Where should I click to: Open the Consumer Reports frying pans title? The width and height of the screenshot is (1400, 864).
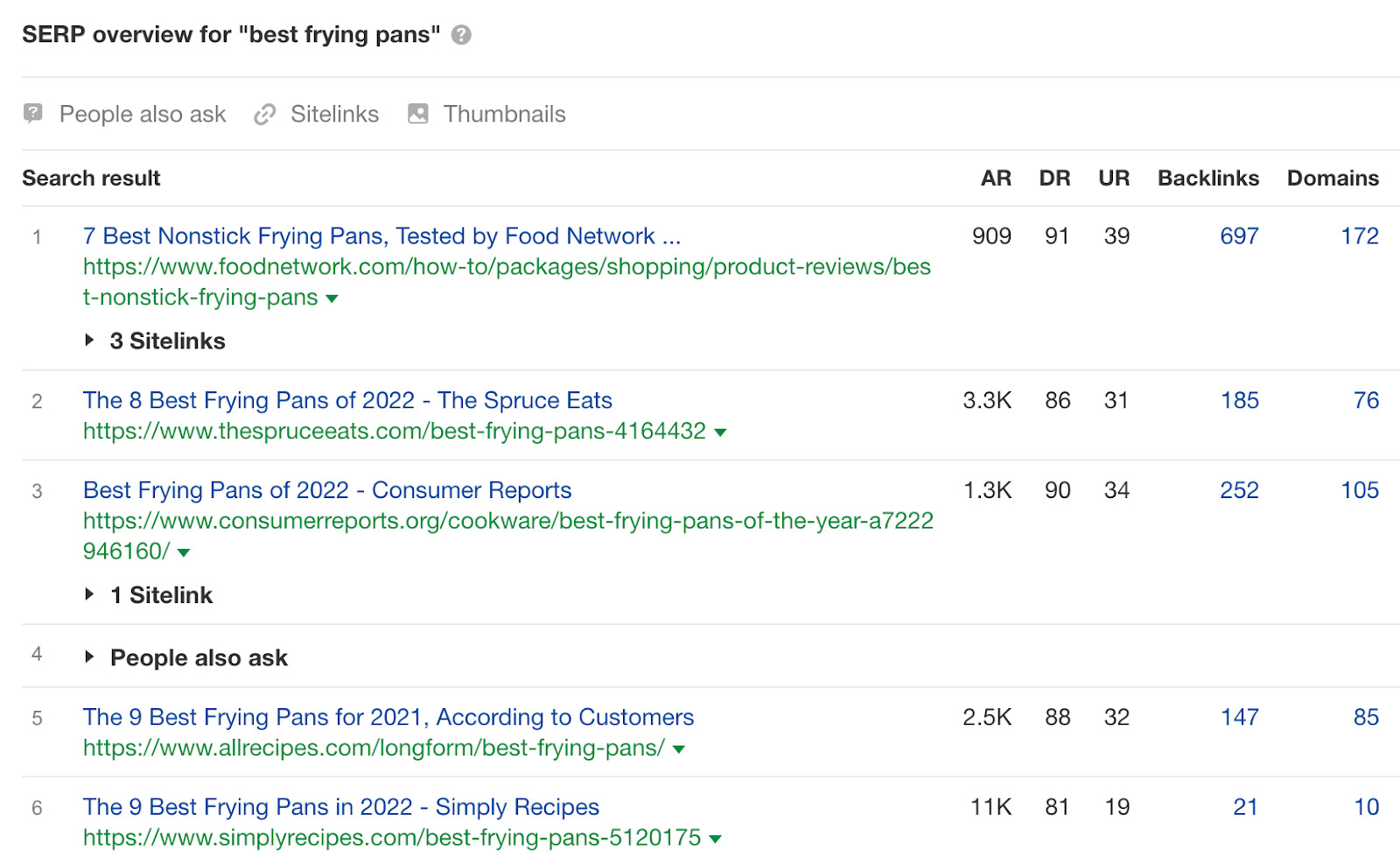coord(327,490)
